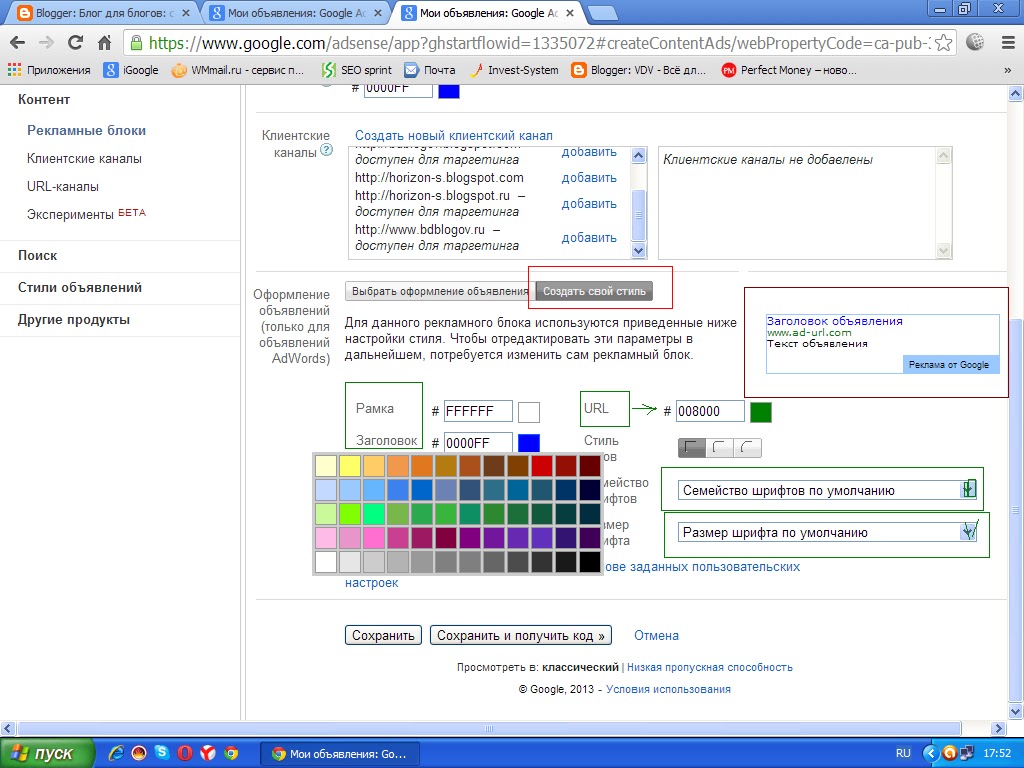1024x768 pixels.
Task: Open the Chrome menu hamburger icon
Action: click(x=1008, y=43)
